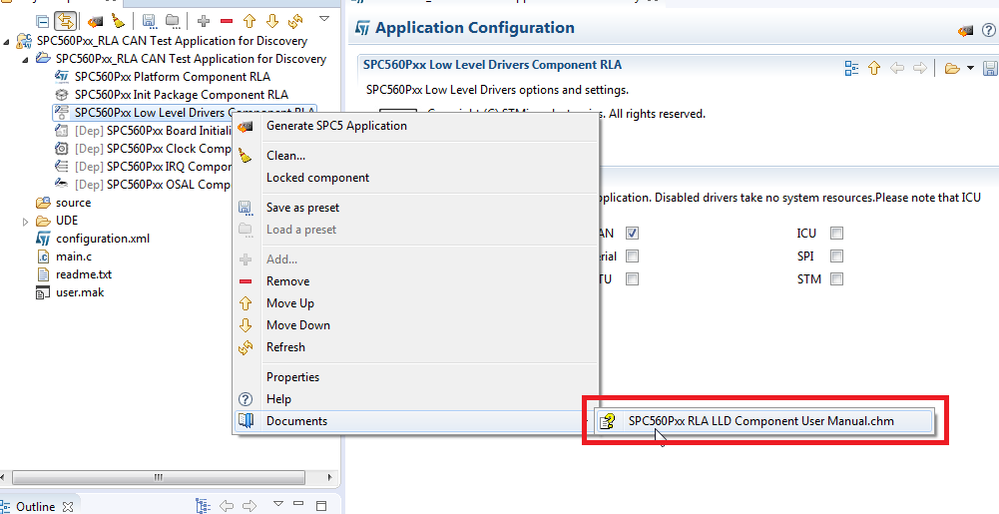Open SPC560Pxx RLA LLD Component User Manual.chm
The width and height of the screenshot is (999, 514).
tap(764, 421)
